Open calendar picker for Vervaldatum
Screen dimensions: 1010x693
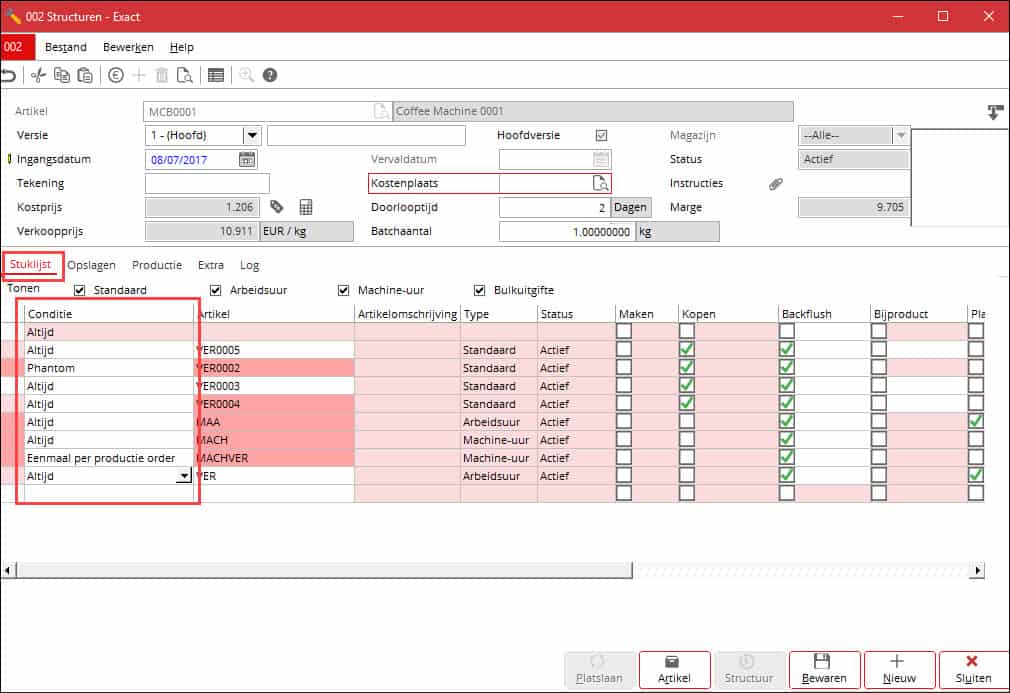(x=600, y=159)
